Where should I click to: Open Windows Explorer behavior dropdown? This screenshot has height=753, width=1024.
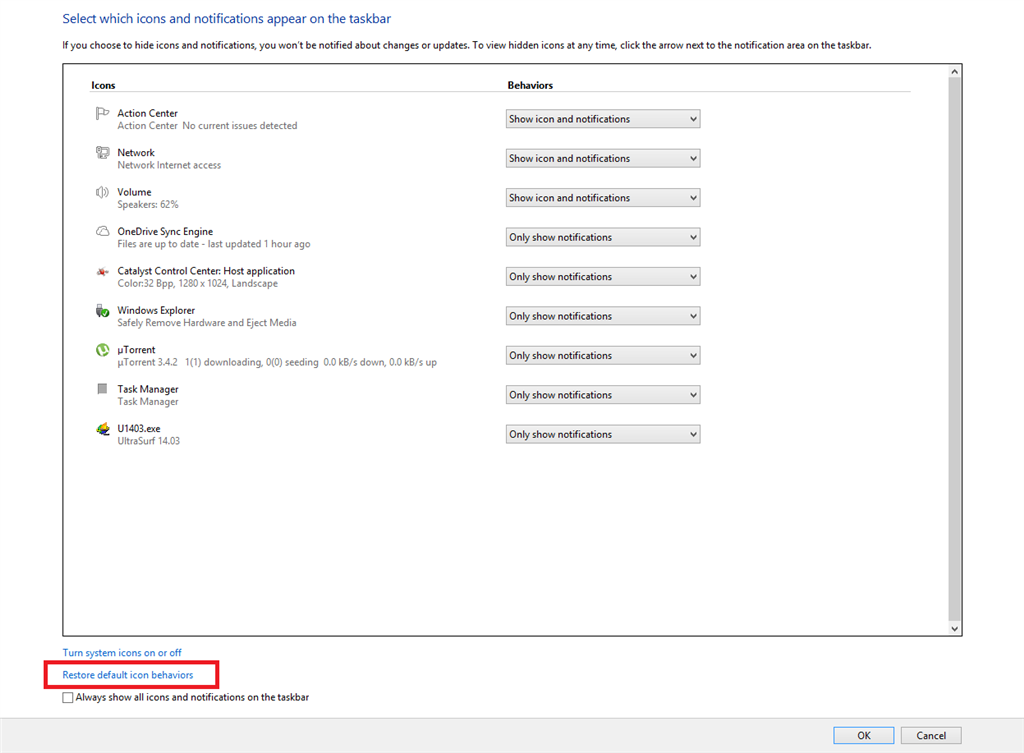click(603, 316)
